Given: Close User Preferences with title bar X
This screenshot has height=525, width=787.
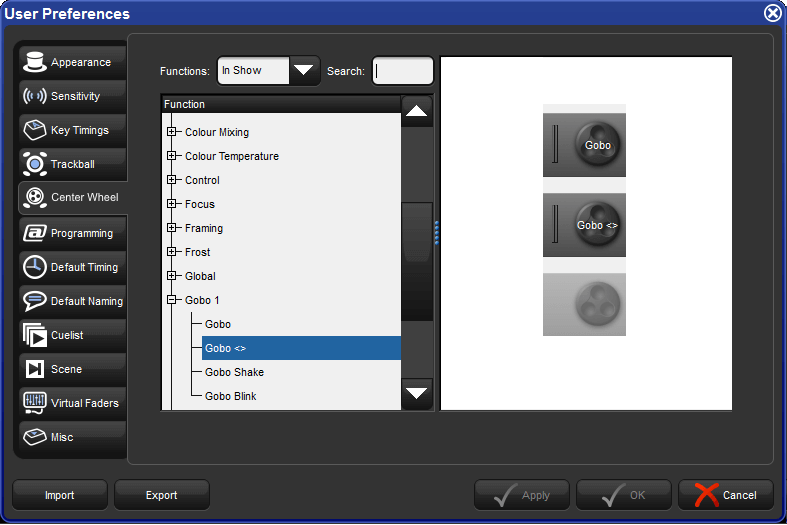Looking at the screenshot, I should [773, 13].
